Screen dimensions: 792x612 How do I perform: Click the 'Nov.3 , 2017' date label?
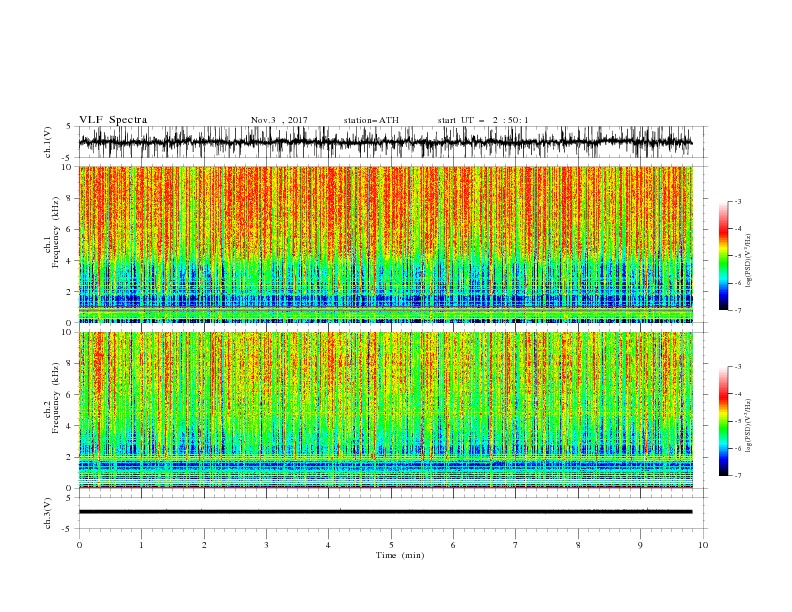[x=279, y=120]
